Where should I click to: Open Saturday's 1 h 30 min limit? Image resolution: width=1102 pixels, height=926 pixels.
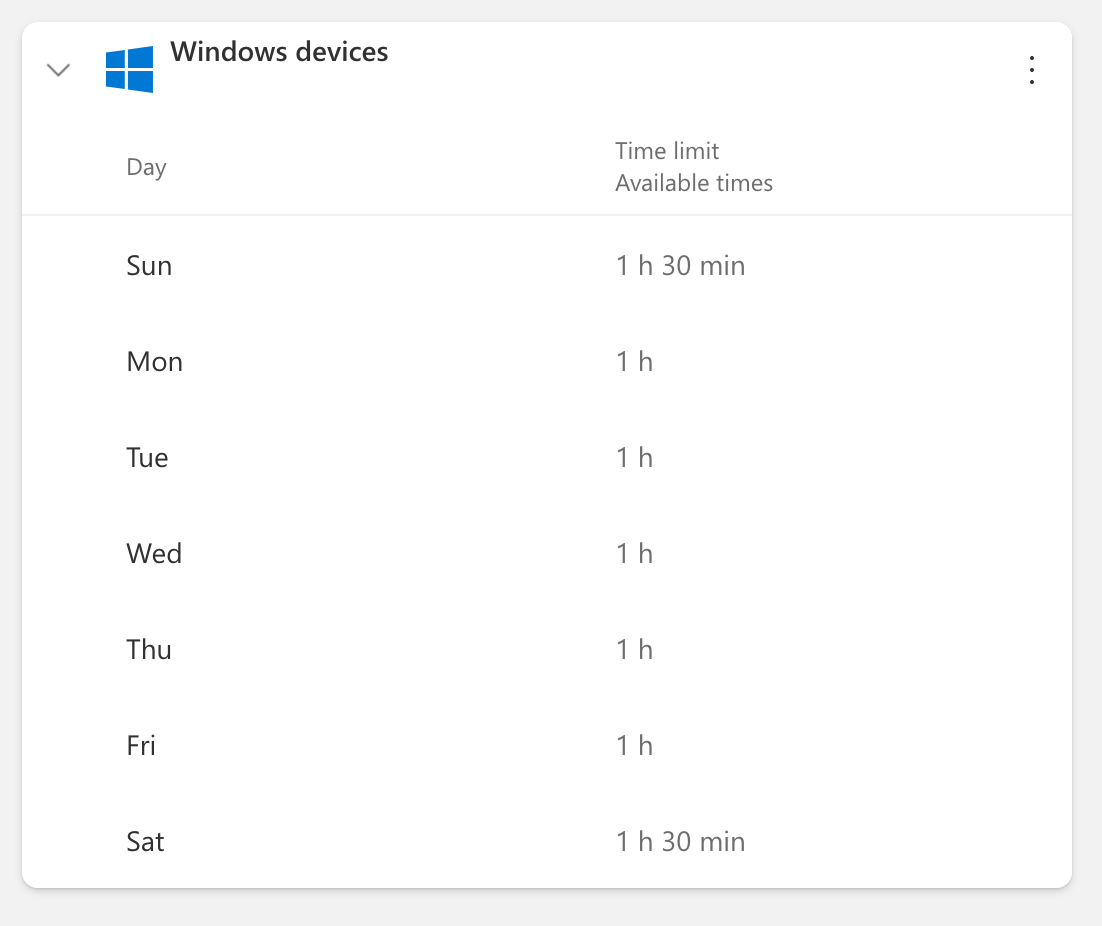point(680,842)
